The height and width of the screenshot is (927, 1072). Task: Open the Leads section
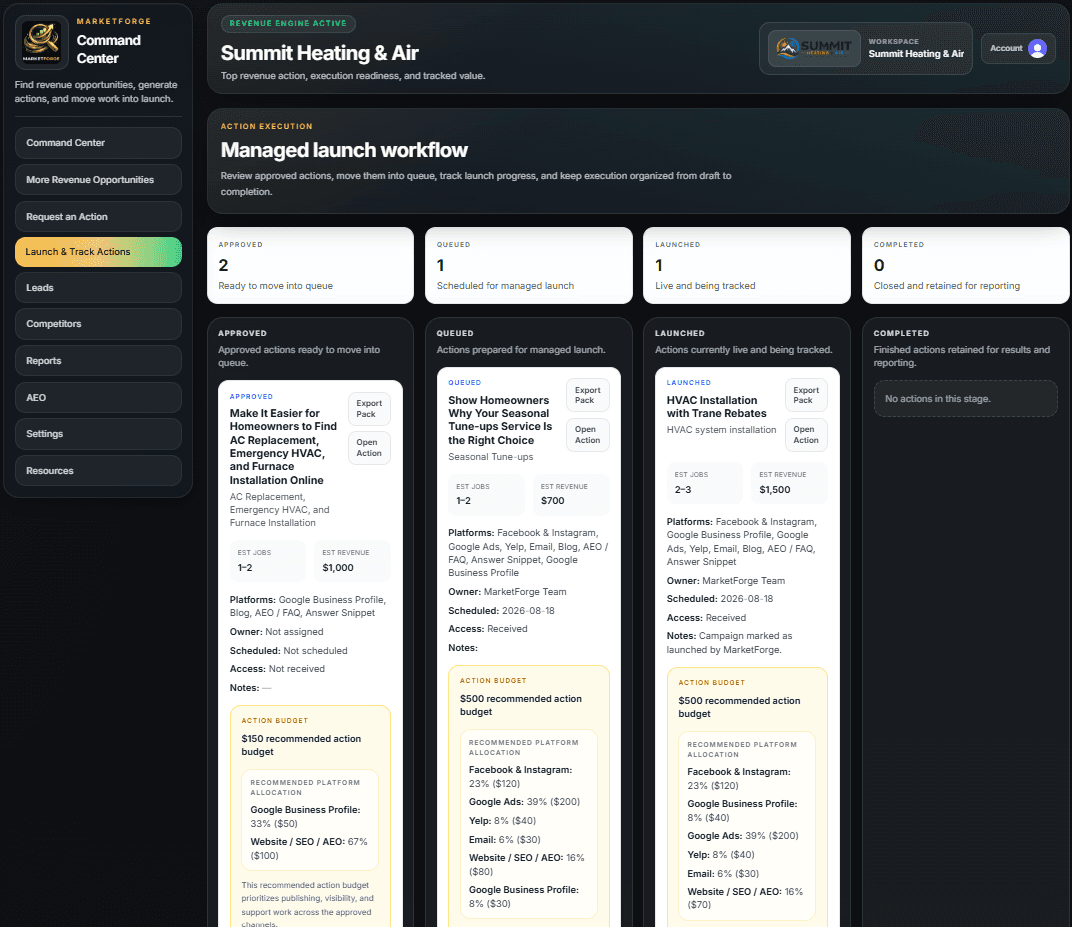tap(98, 288)
